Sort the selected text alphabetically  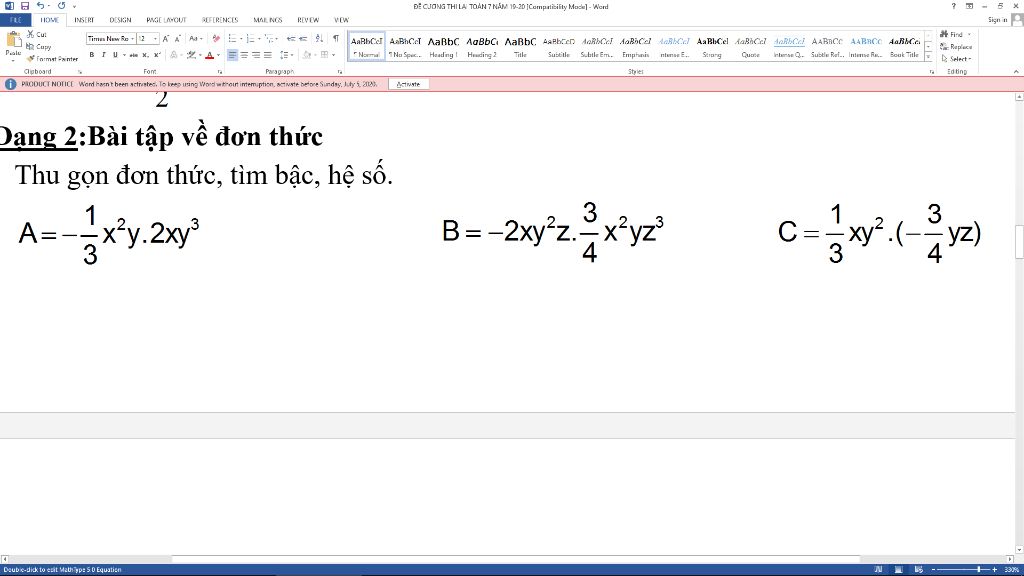(319, 39)
